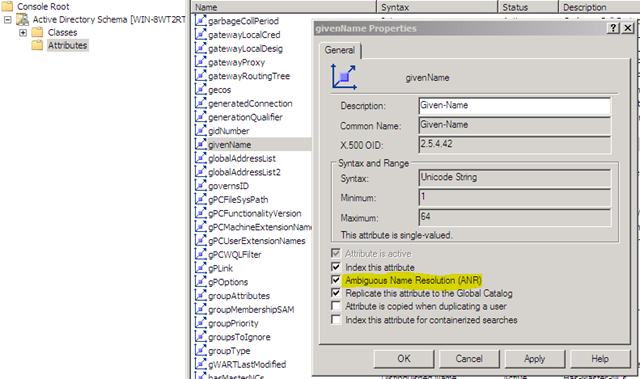Click the givenName attribute icon in list

pos(200,144)
